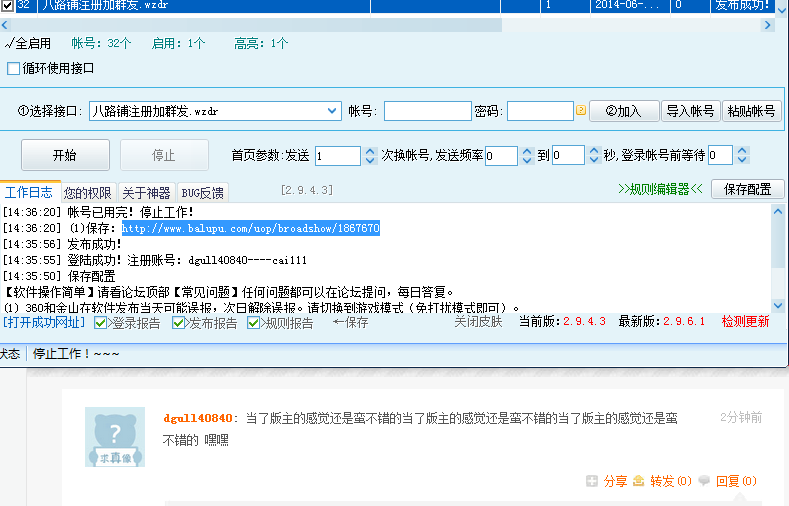Click the 密码 input field
This screenshot has width=789, height=506.
[x=540, y=111]
